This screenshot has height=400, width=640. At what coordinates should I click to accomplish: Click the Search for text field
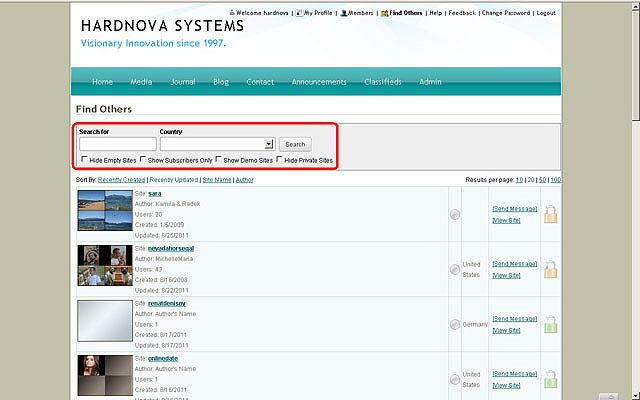[x=117, y=144]
